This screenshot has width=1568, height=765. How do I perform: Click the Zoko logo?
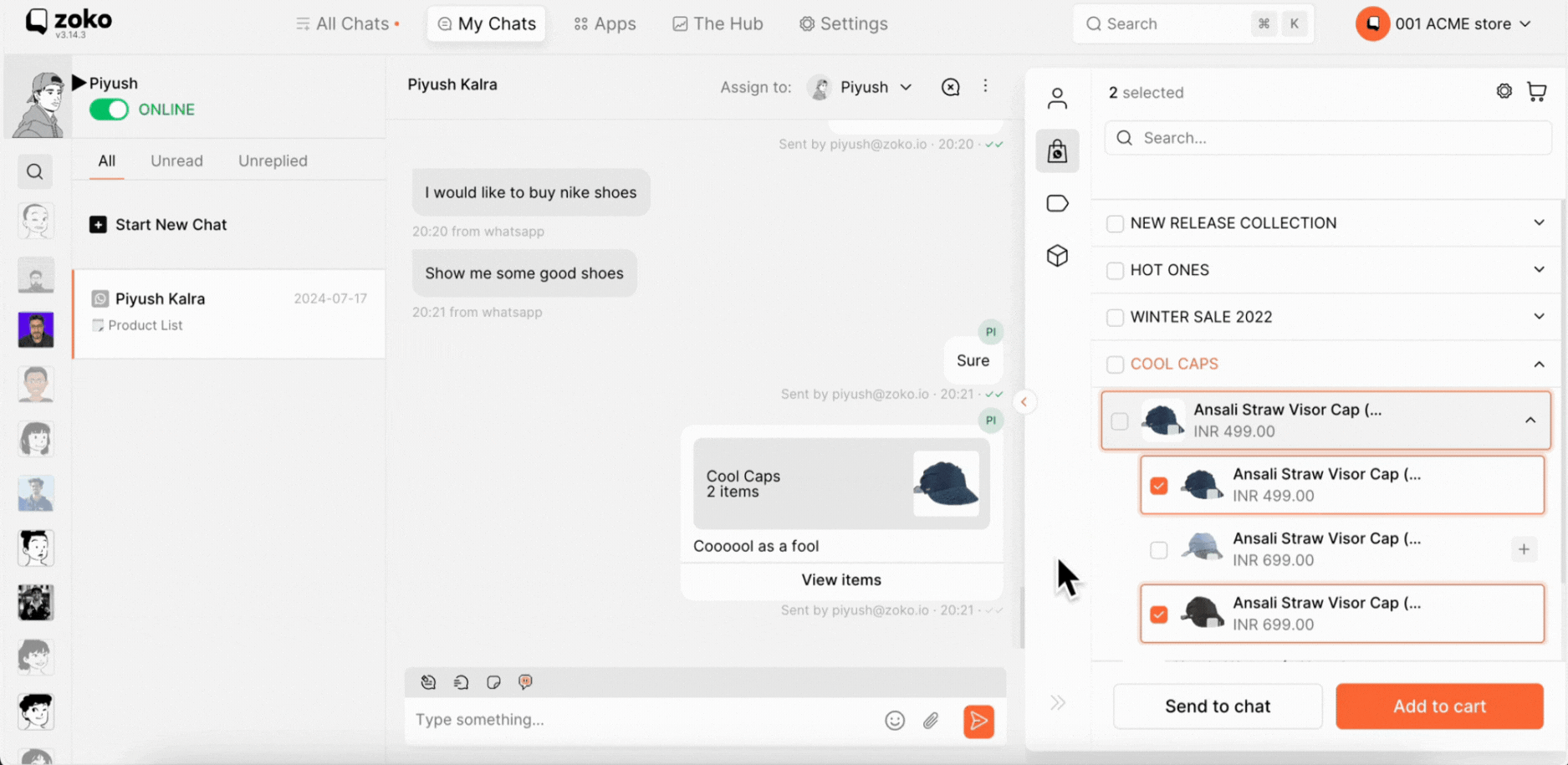(69, 22)
